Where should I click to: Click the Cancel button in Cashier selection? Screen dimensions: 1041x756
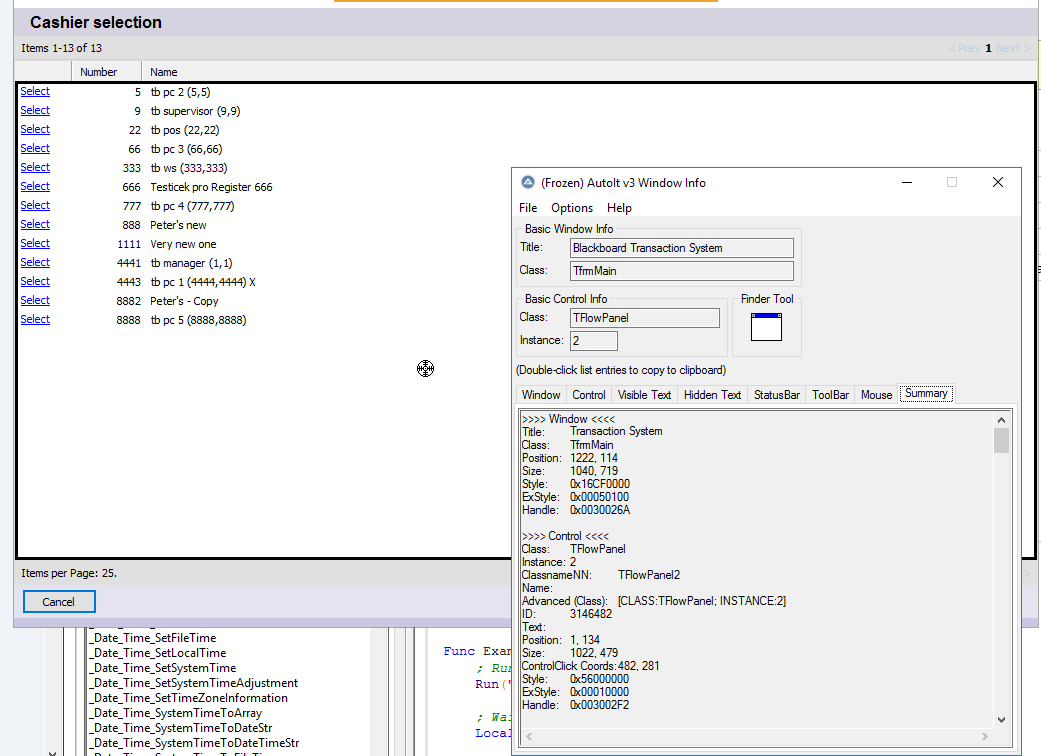click(x=59, y=601)
